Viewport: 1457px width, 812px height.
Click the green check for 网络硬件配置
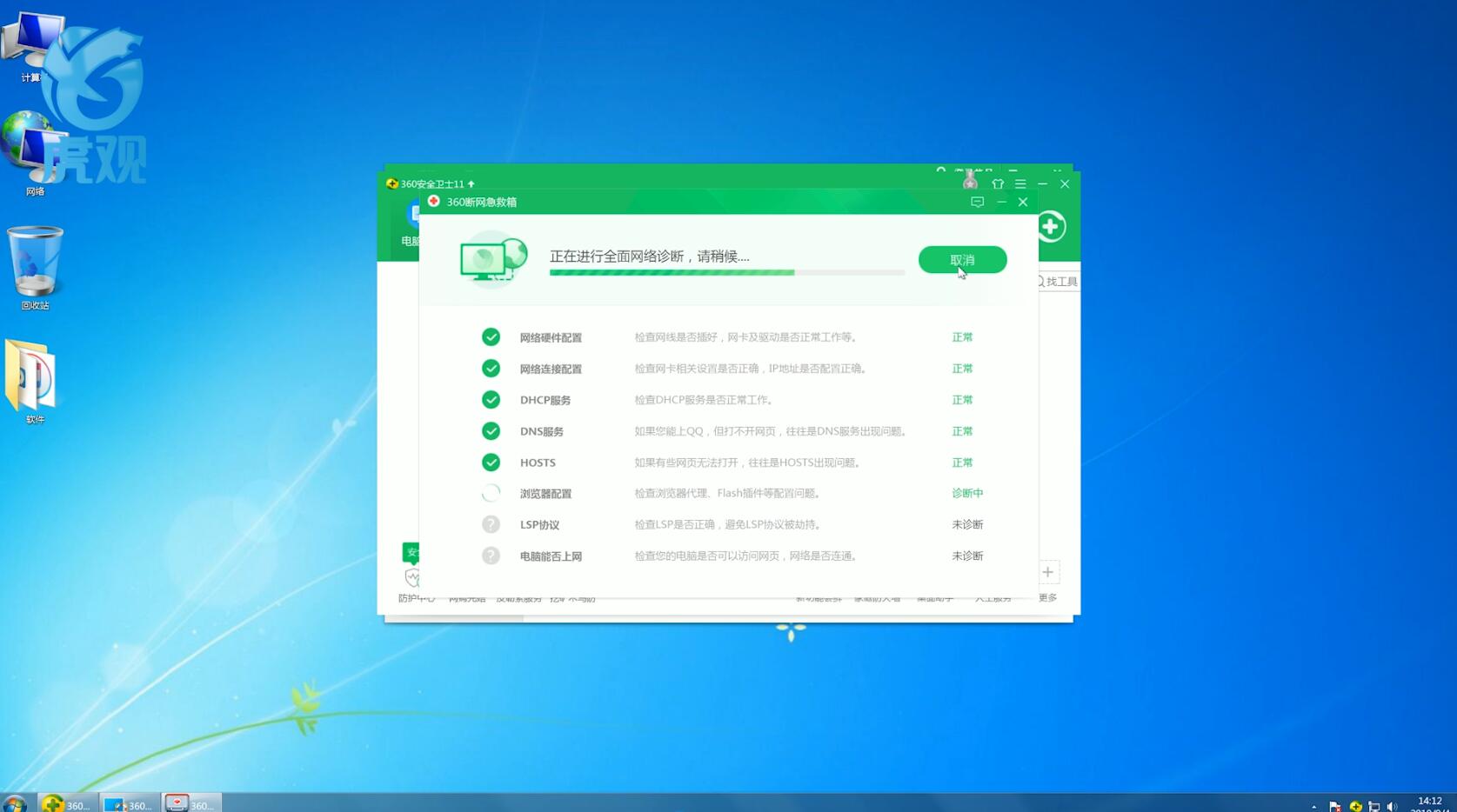(x=491, y=337)
